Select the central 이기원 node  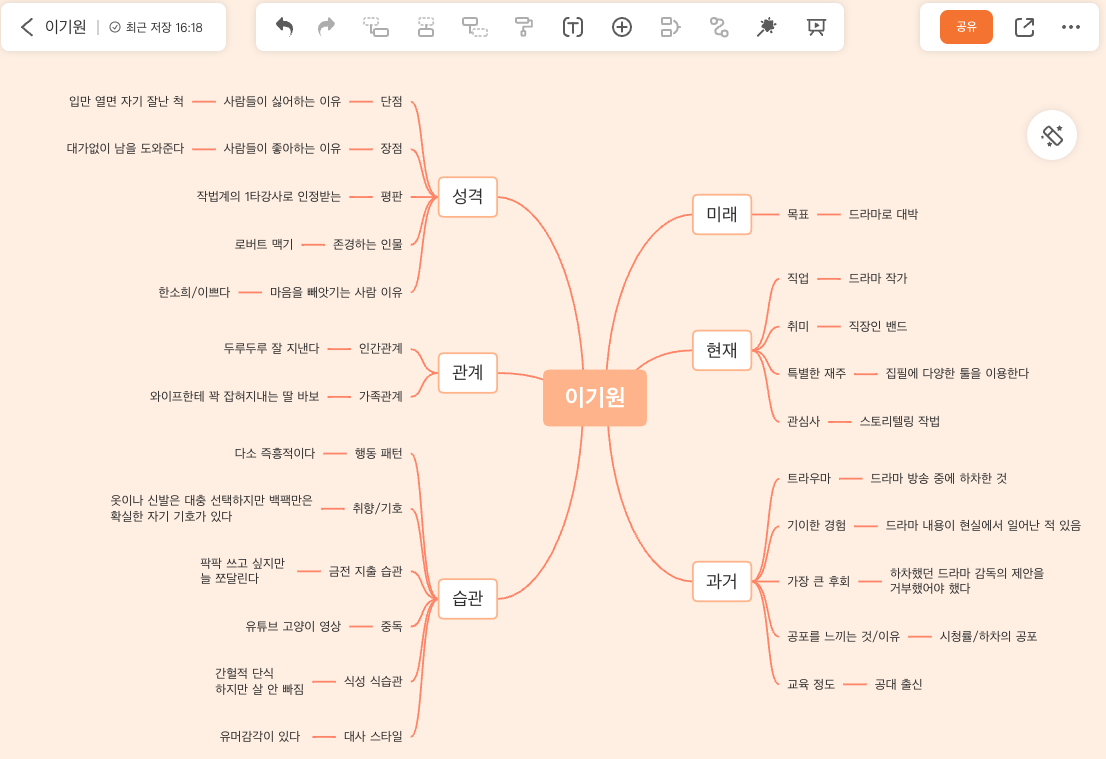tap(595, 397)
